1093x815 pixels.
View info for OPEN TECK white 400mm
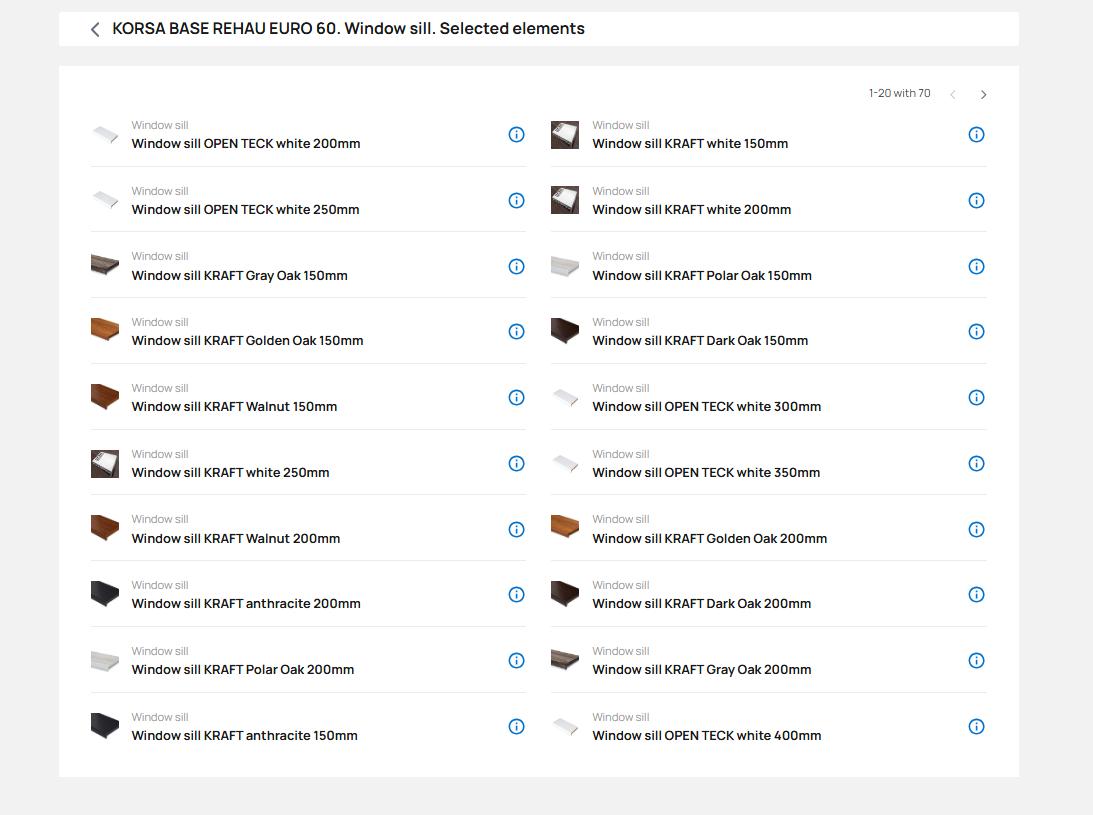tap(976, 727)
